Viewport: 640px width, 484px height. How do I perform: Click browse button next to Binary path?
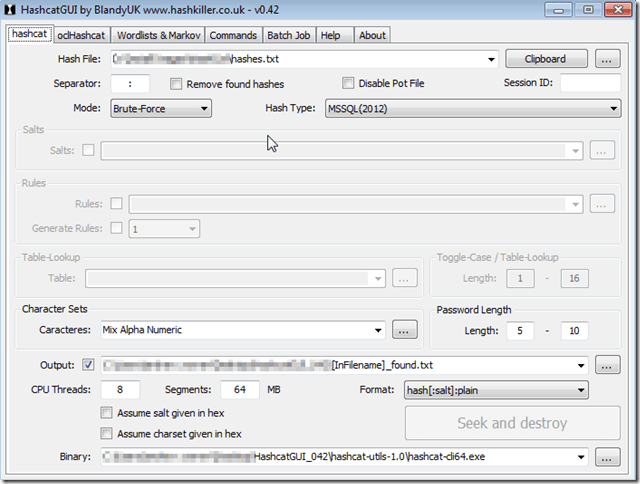pos(606,457)
